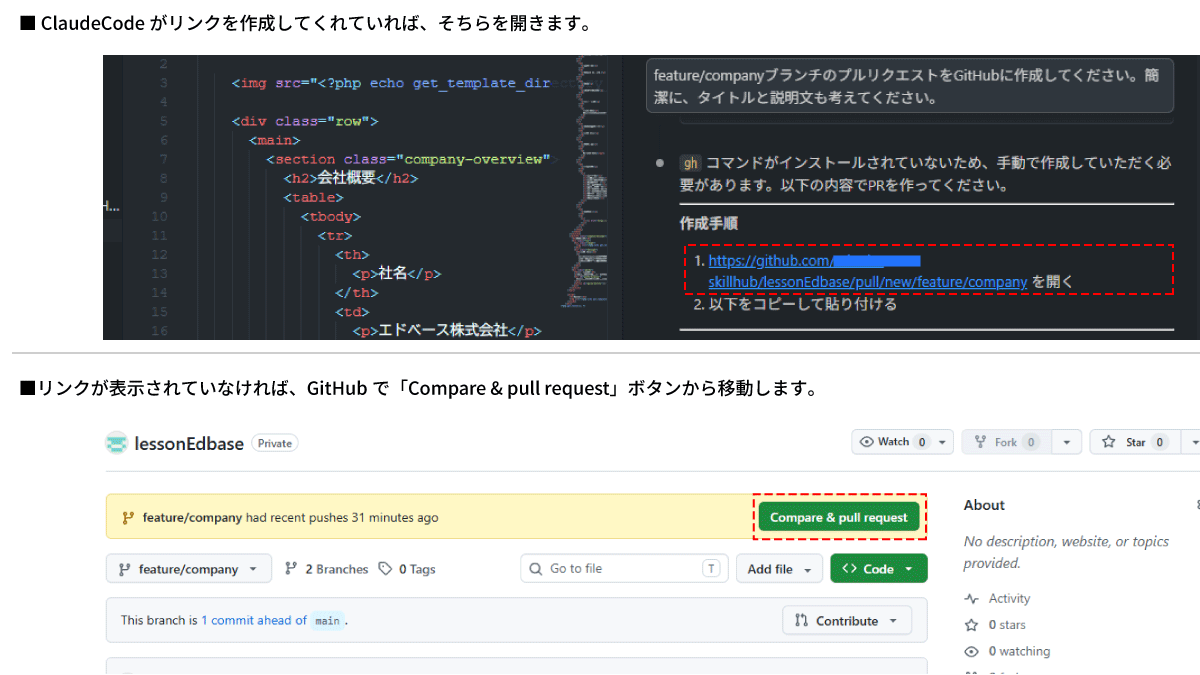Click the gh command label in ClaudeCode reply
Image resolution: width=1200 pixels, height=675 pixels.
click(690, 163)
